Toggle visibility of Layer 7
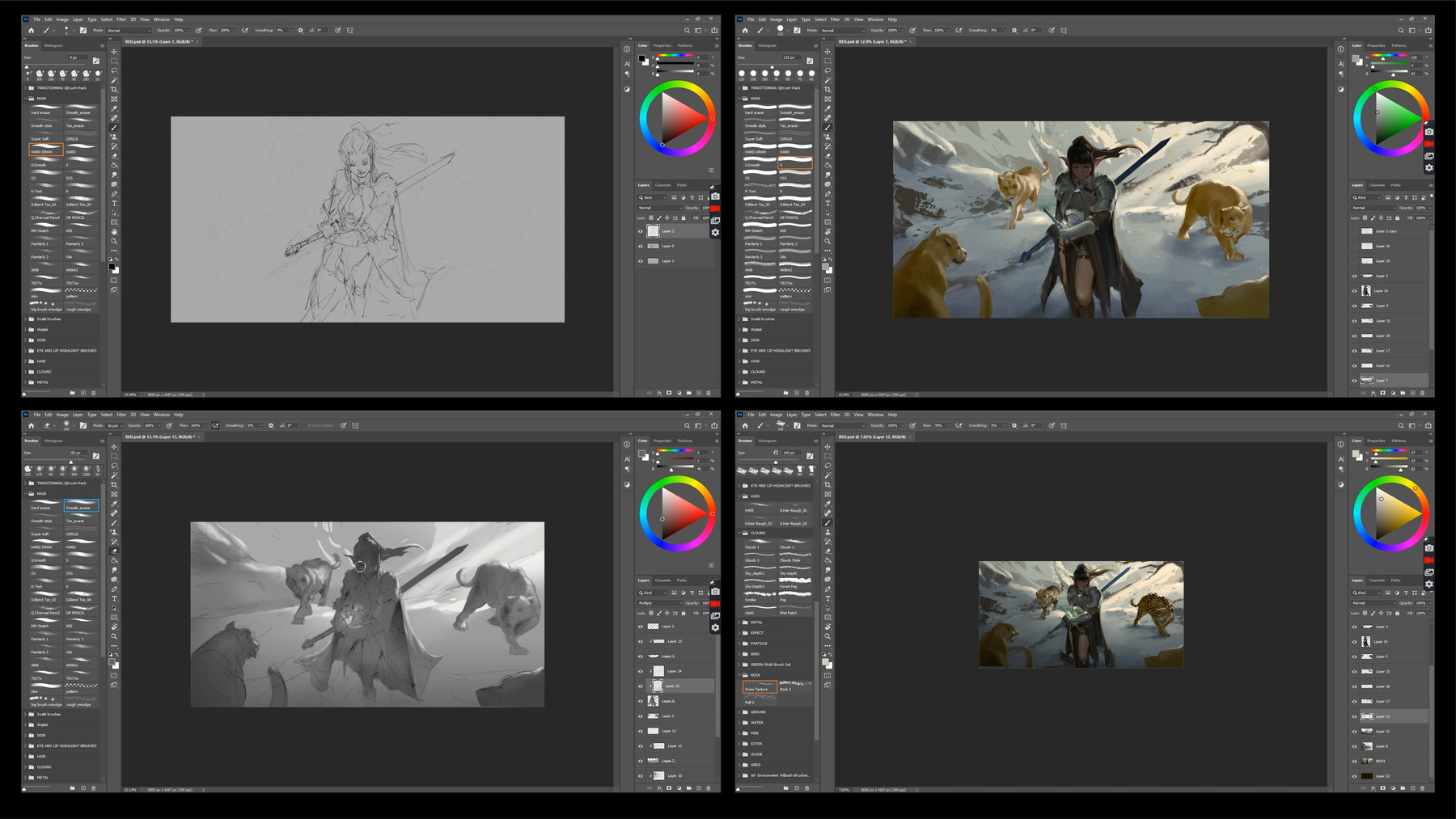 pyautogui.click(x=1354, y=381)
